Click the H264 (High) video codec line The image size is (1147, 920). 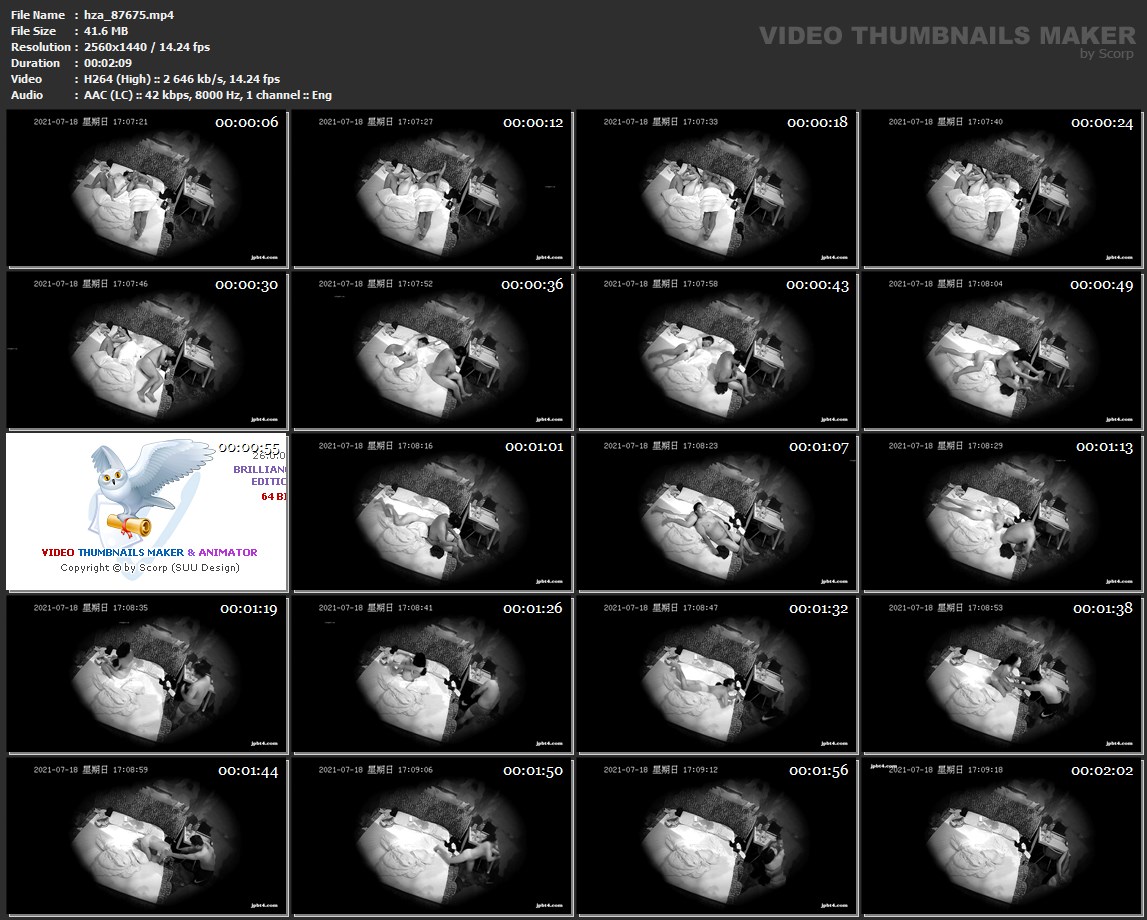click(x=182, y=79)
